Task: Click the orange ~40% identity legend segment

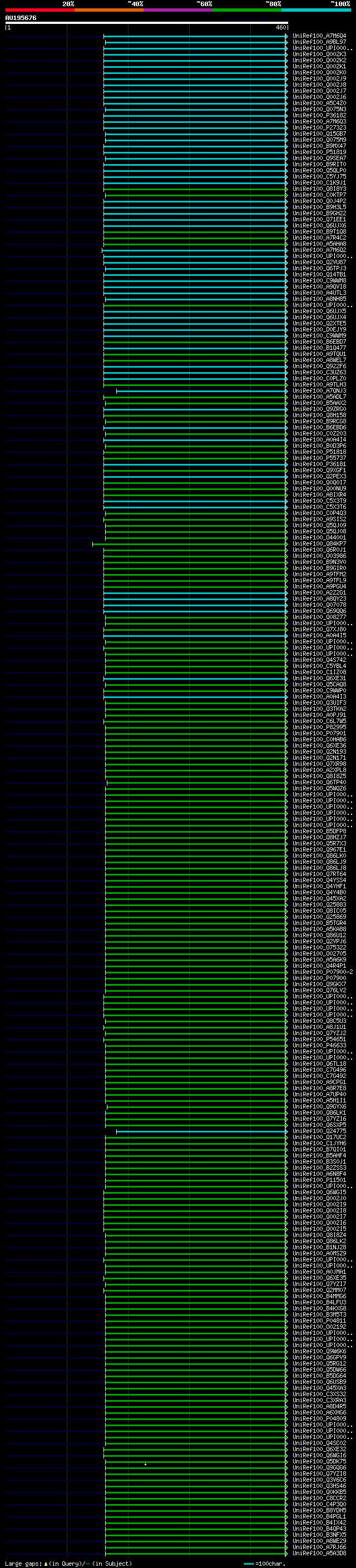Action: pyautogui.click(x=109, y=10)
